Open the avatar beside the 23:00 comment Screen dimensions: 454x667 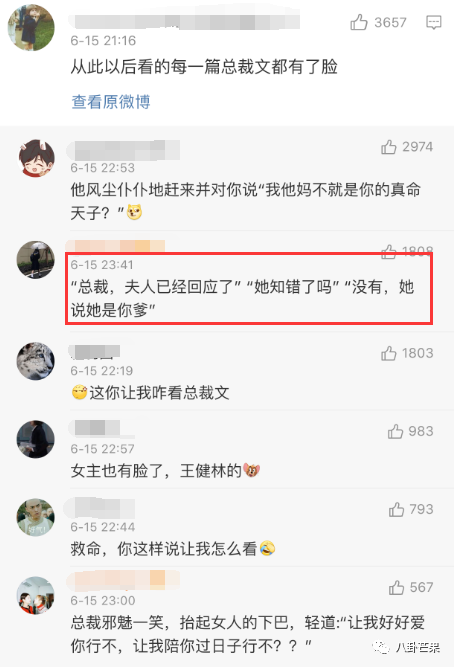pos(36,595)
